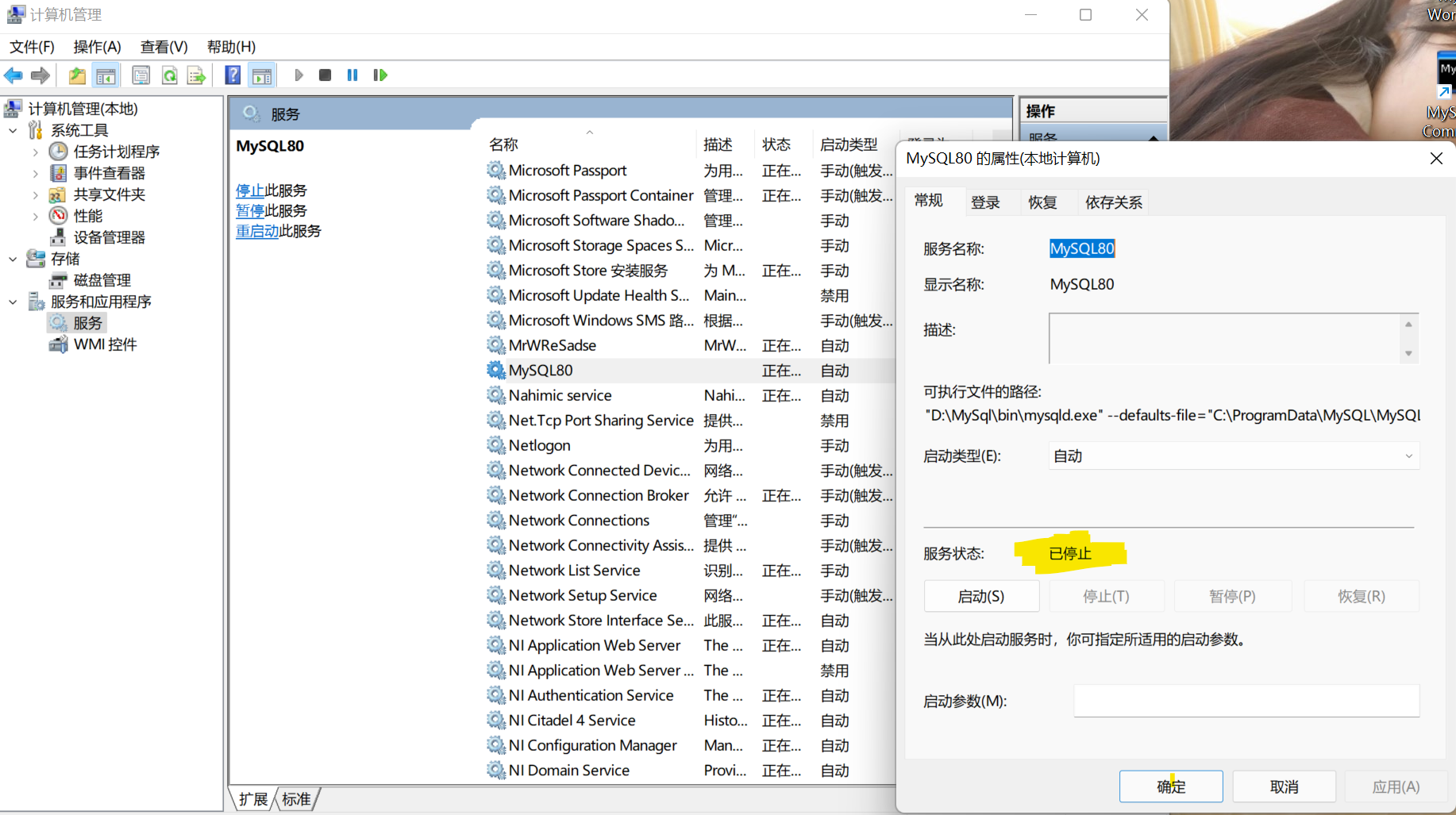Click the Up one level folder icon

pos(77,75)
